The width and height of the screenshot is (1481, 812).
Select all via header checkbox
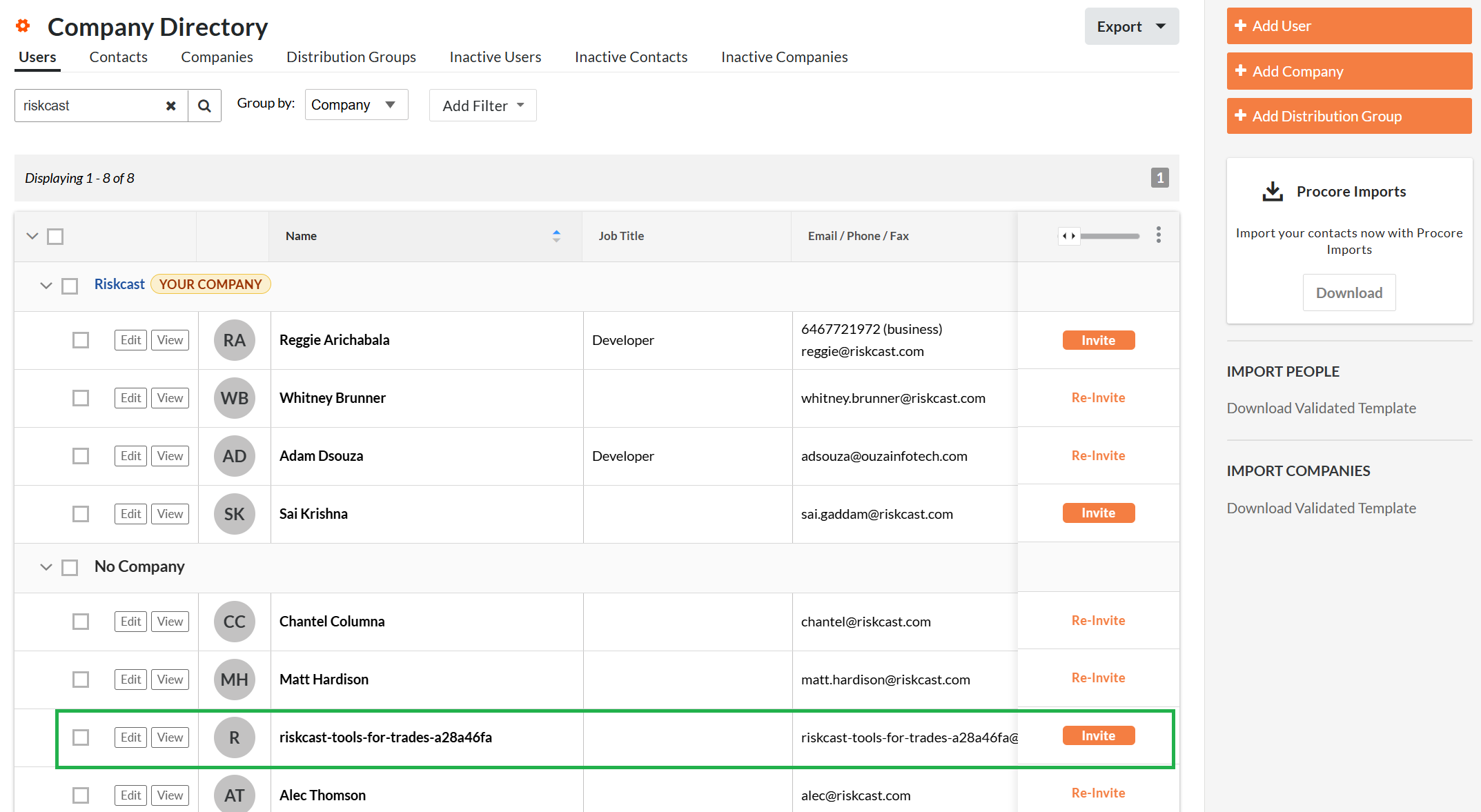[x=55, y=237]
